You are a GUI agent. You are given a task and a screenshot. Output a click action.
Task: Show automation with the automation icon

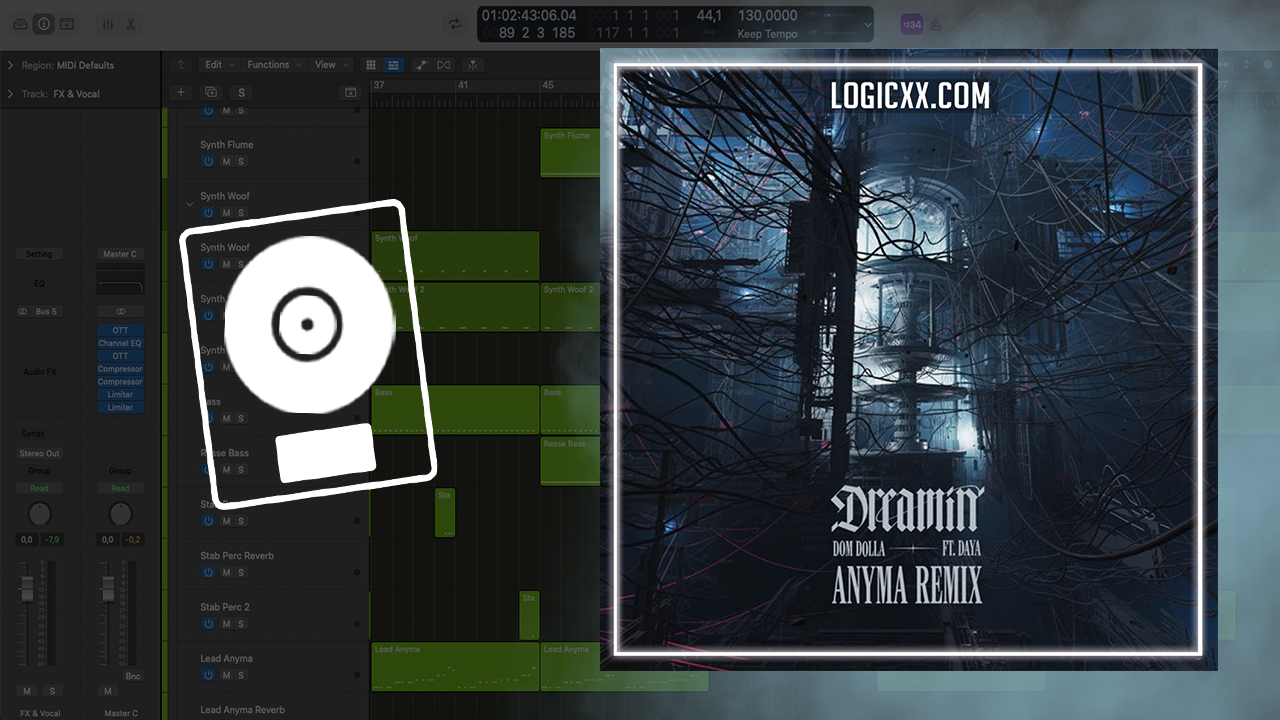421,65
